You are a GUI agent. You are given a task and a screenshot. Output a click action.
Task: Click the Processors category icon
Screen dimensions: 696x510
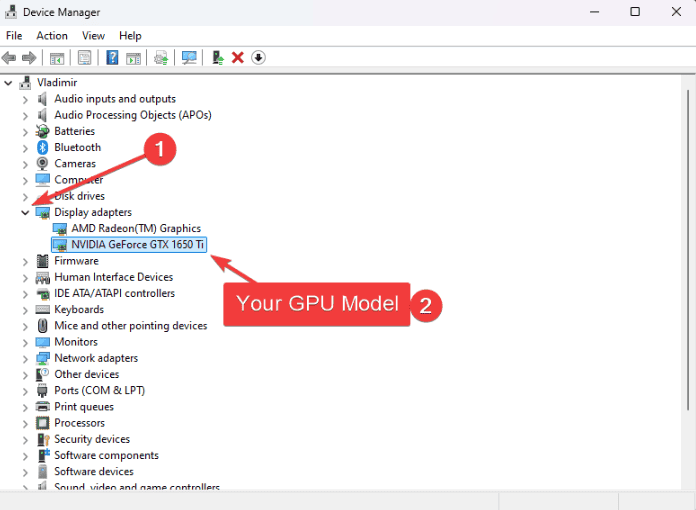click(x=43, y=423)
